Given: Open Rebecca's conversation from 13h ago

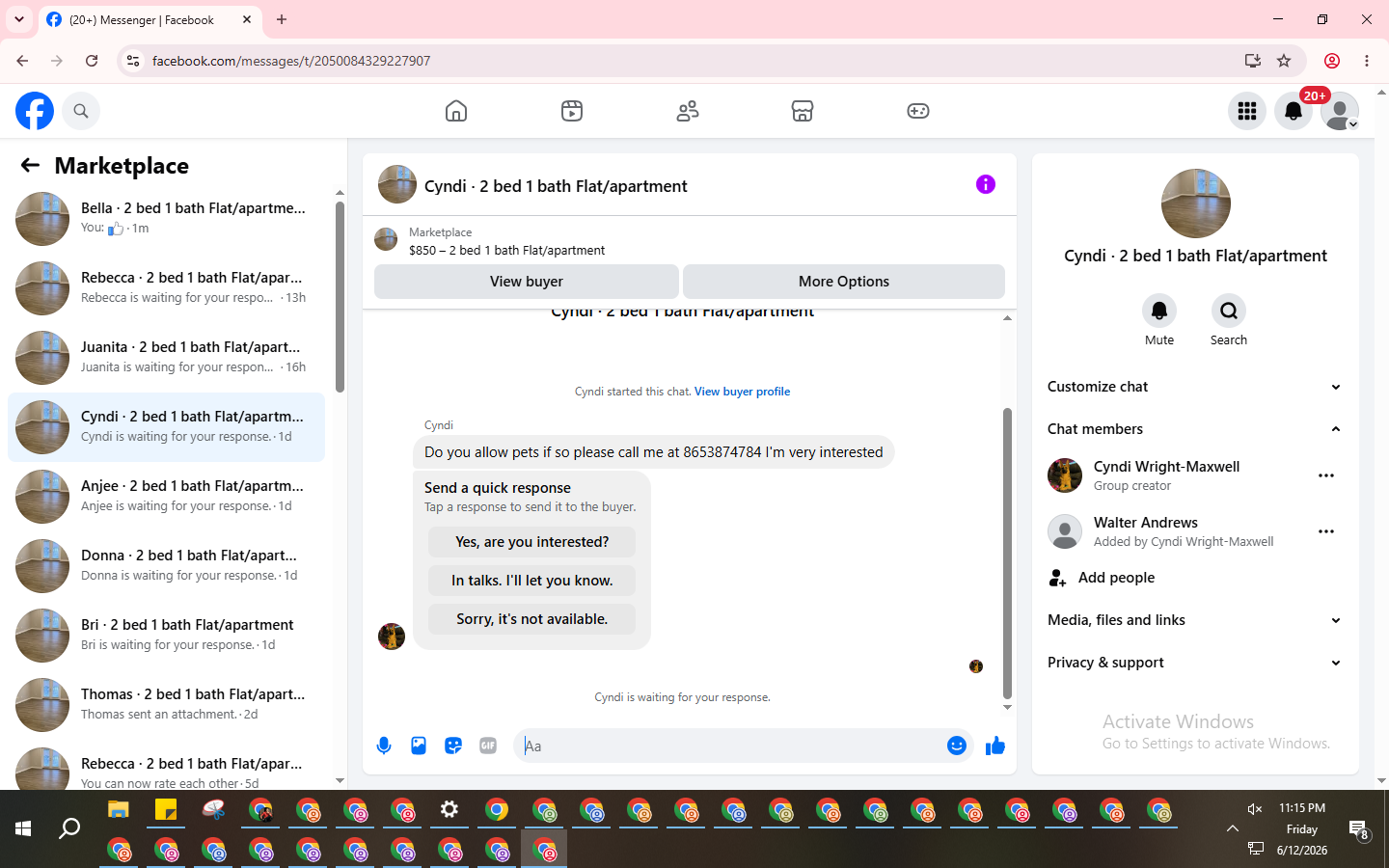Looking at the screenshot, I should 166,288.
